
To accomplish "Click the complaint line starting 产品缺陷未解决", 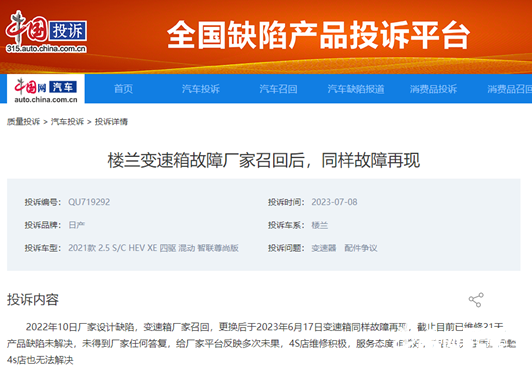I will click(261, 344).
